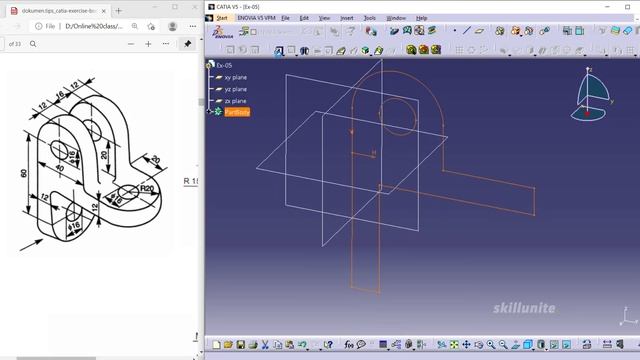Click the Line reference element tool
The image size is (640, 360).
tap(467, 31)
